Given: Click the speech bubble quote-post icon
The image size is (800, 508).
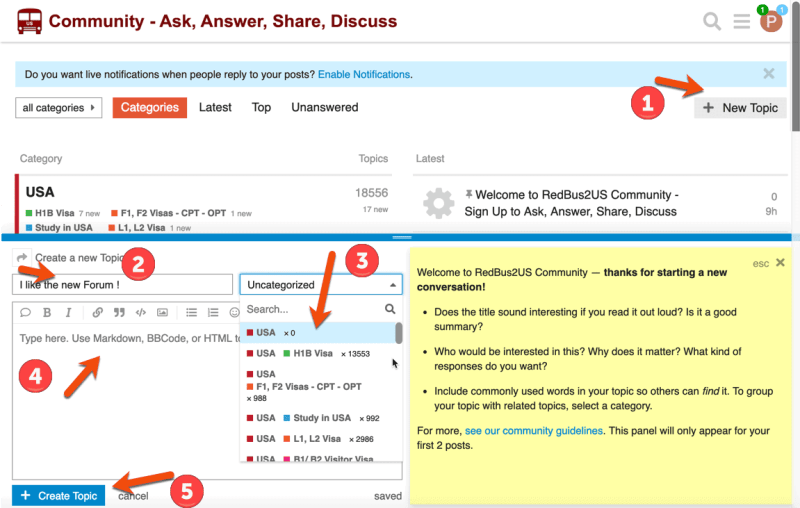Looking at the screenshot, I should click(25, 313).
